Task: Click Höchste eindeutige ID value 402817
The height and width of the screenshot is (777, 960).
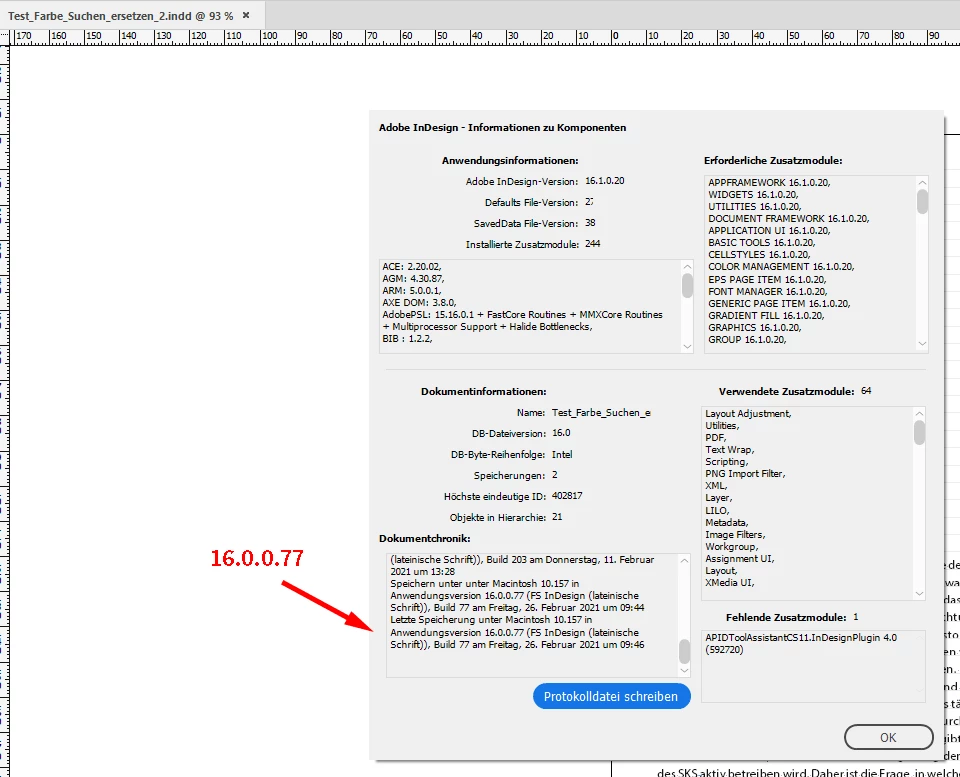Action: pyautogui.click(x=567, y=496)
